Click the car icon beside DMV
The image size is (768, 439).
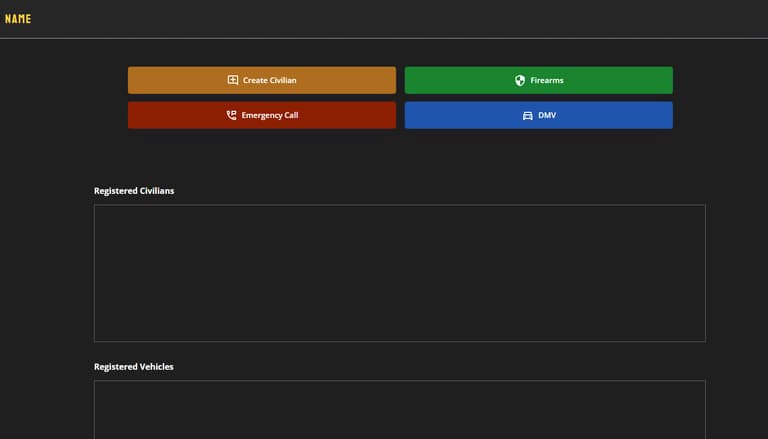pyautogui.click(x=528, y=116)
